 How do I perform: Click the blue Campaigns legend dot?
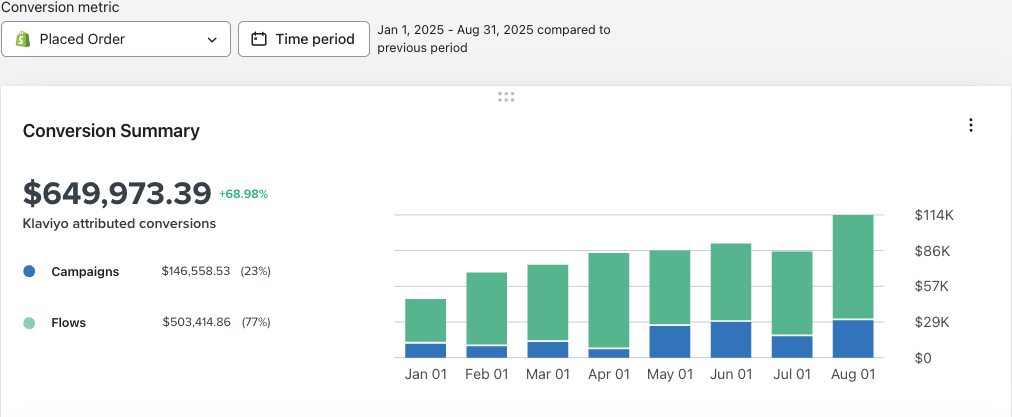[x=29, y=272]
